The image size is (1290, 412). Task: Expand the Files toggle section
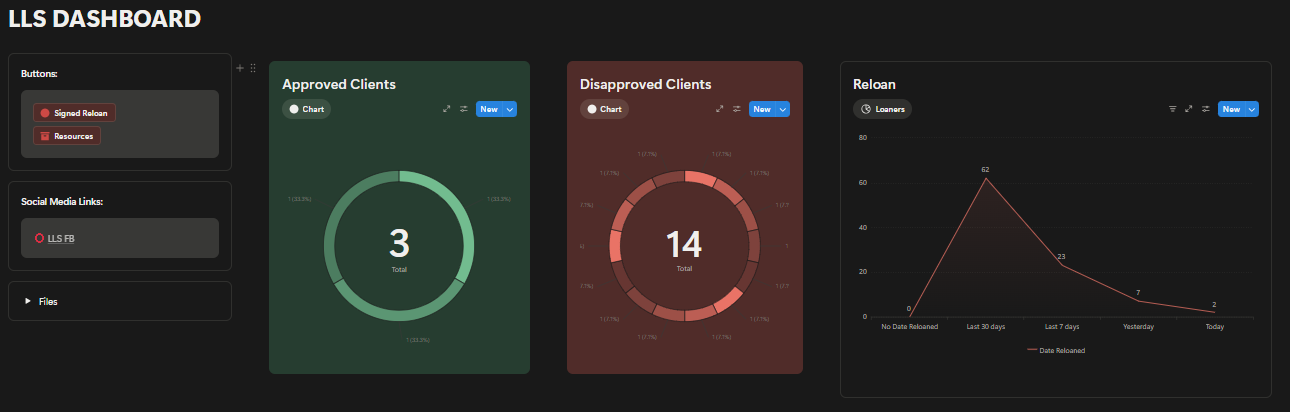point(27,301)
